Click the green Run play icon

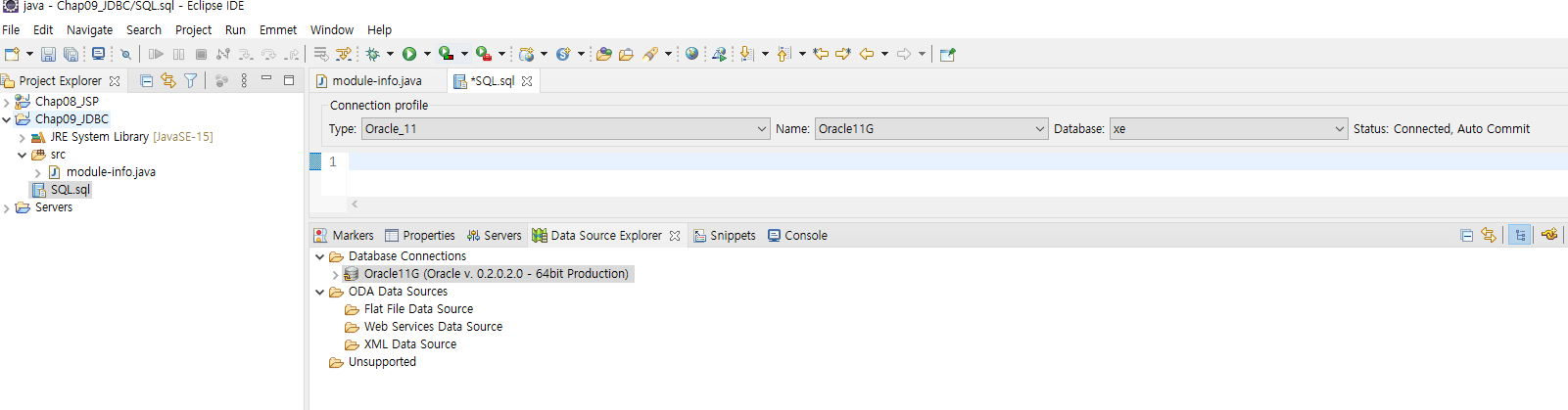(x=409, y=54)
